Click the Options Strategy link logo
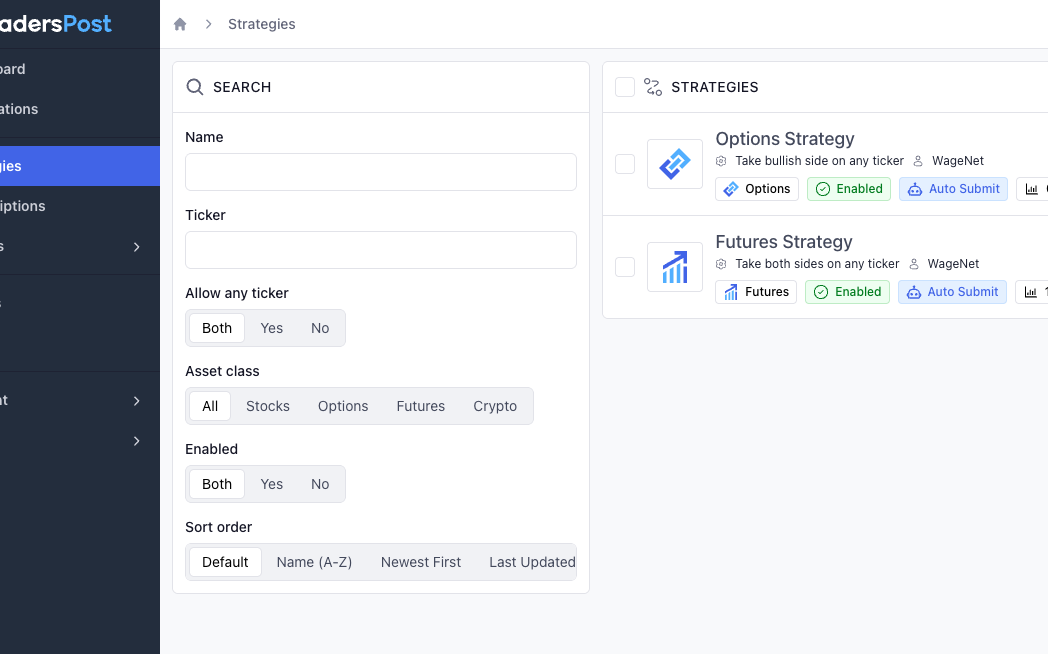The width and height of the screenshot is (1048, 654). click(674, 164)
